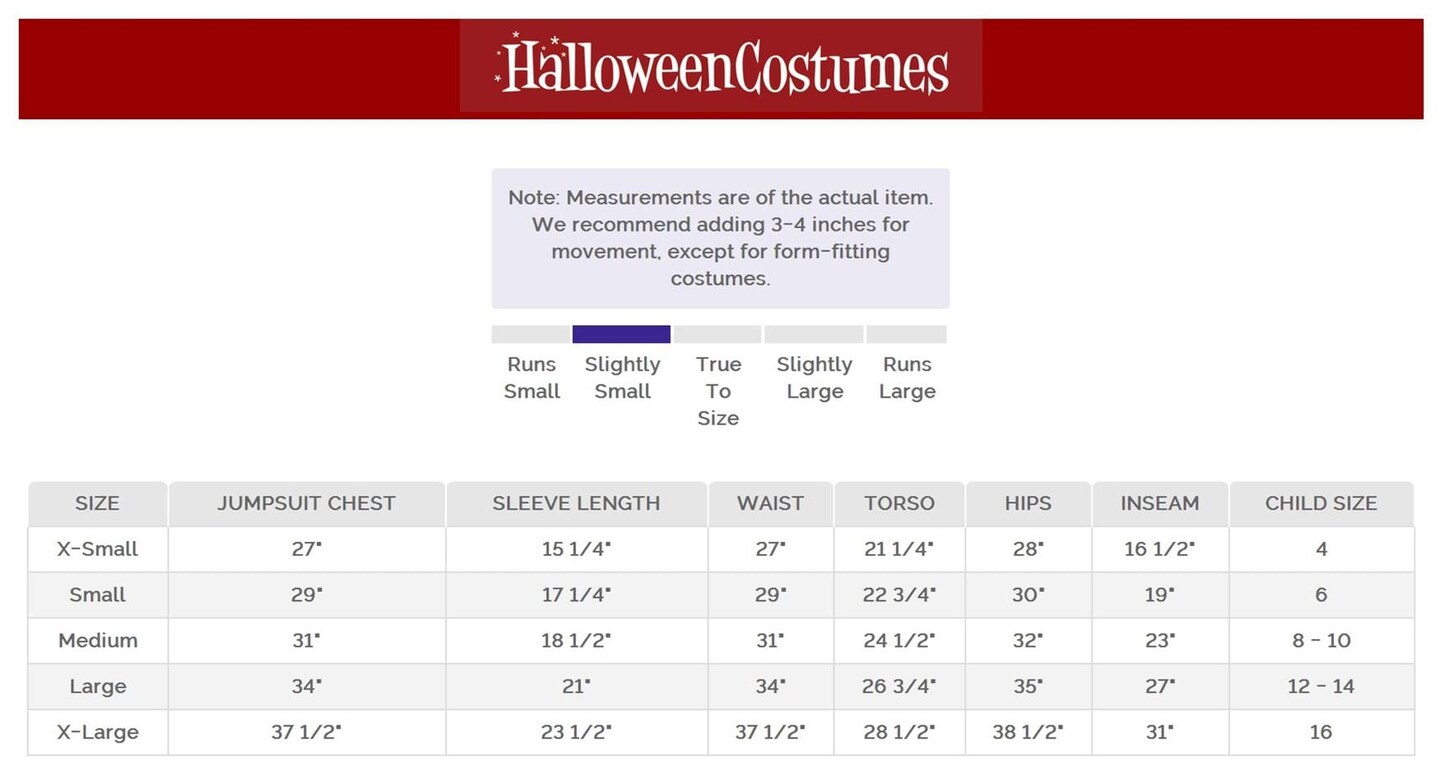This screenshot has height=783, width=1440.
Task: Click the JUMPSUIT CHEST column header
Action: [306, 504]
